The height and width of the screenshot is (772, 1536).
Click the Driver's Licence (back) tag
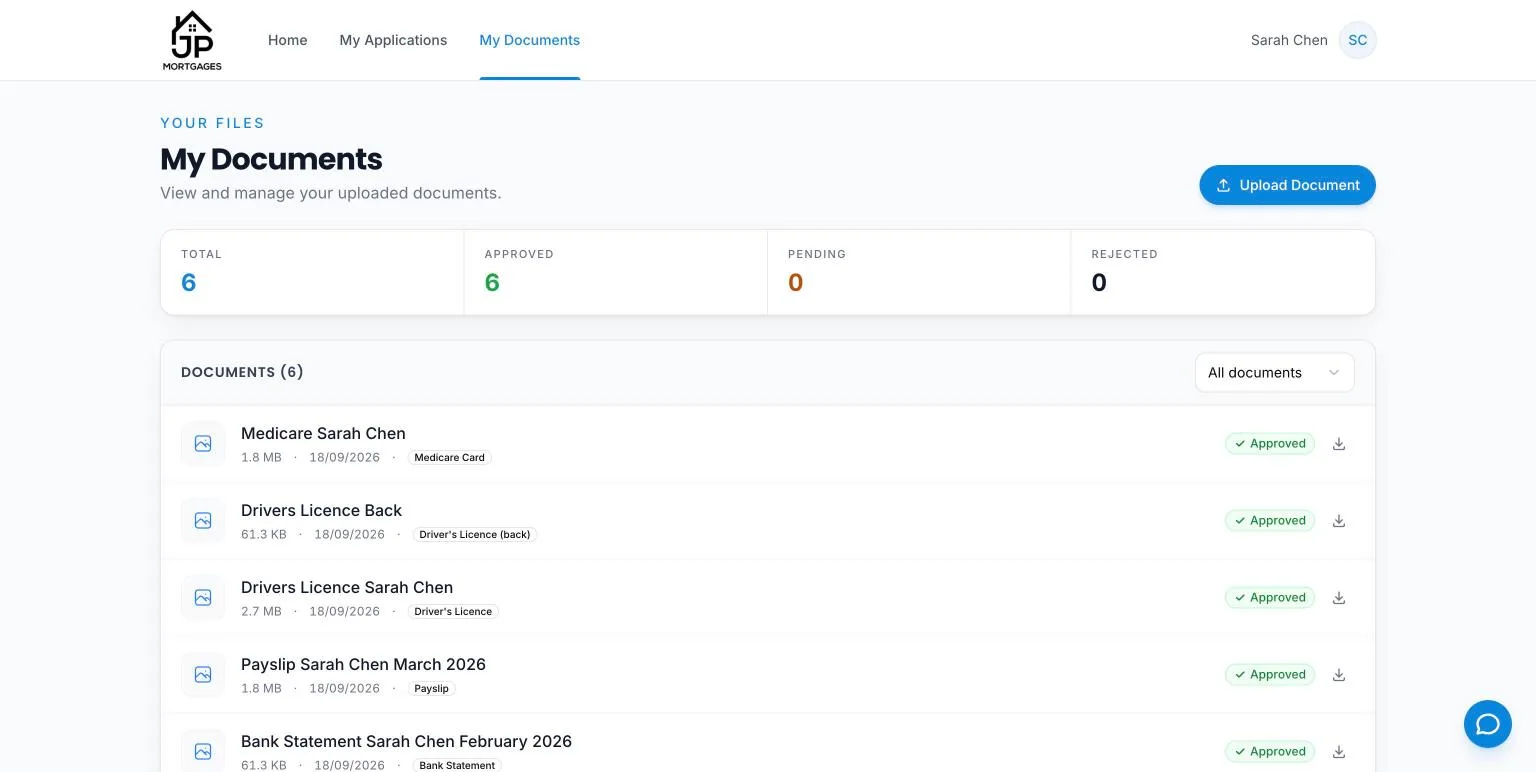475,535
